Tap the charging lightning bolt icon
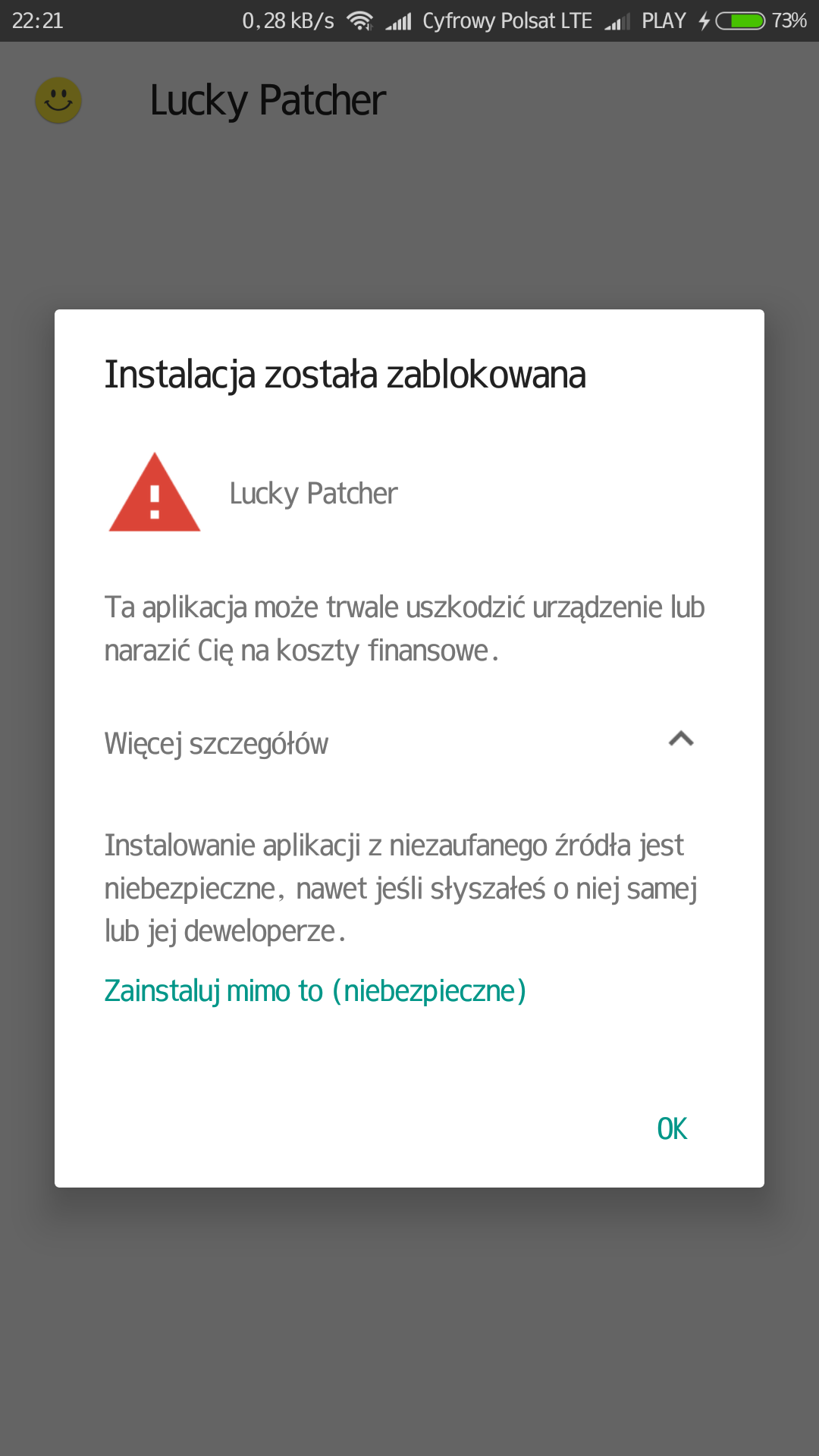 tap(704, 20)
